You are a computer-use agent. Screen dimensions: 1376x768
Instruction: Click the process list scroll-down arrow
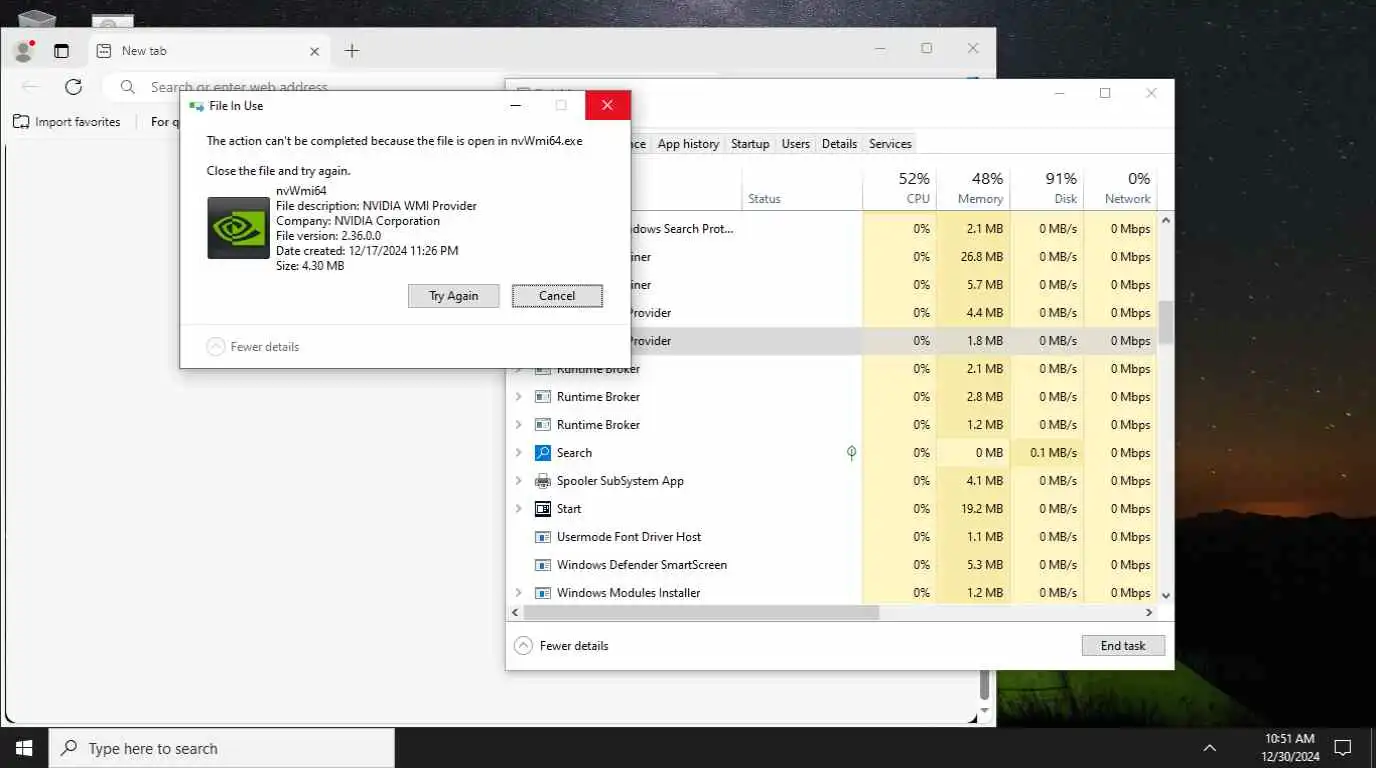coord(1165,595)
